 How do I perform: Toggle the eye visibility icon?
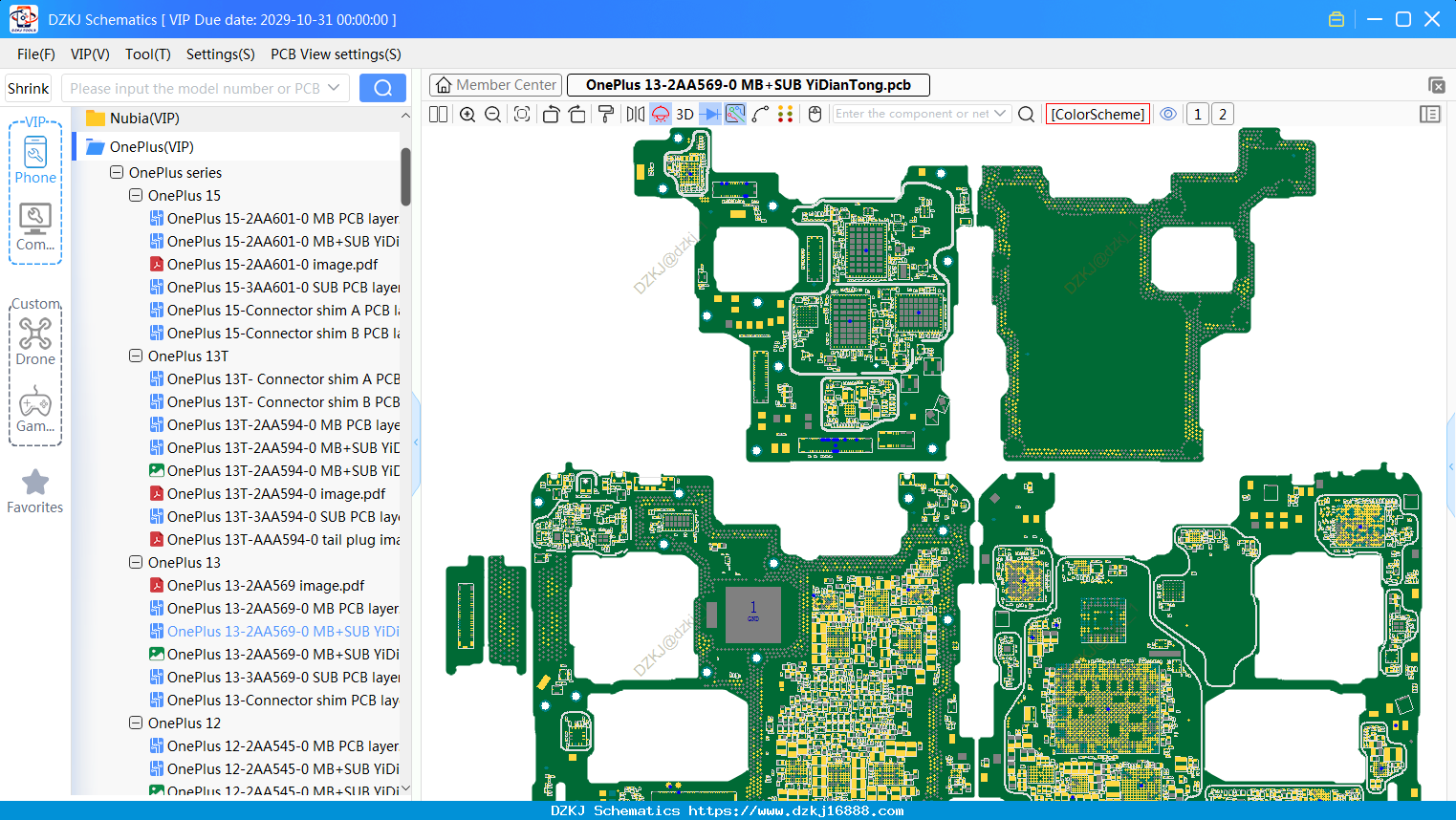coord(1168,114)
